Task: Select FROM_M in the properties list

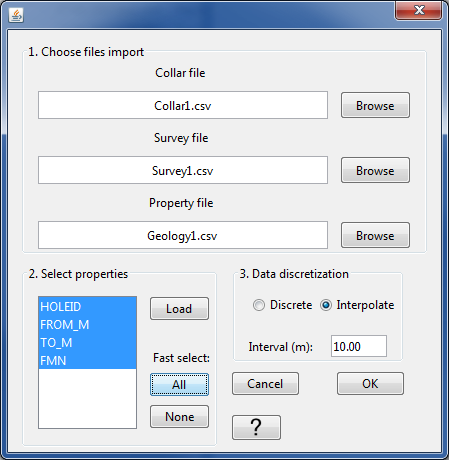Action: coord(88,324)
